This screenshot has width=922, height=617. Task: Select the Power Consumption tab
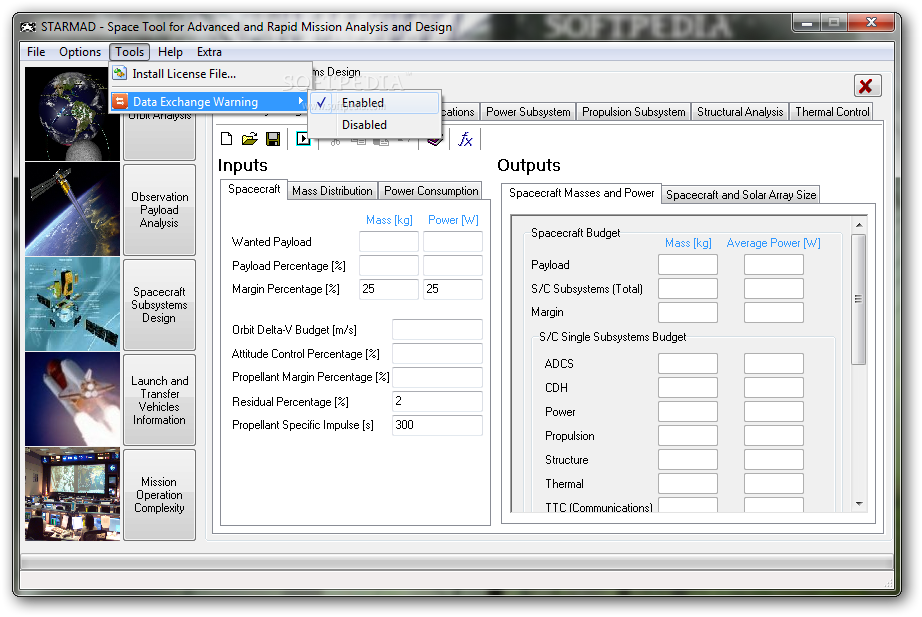click(x=431, y=191)
